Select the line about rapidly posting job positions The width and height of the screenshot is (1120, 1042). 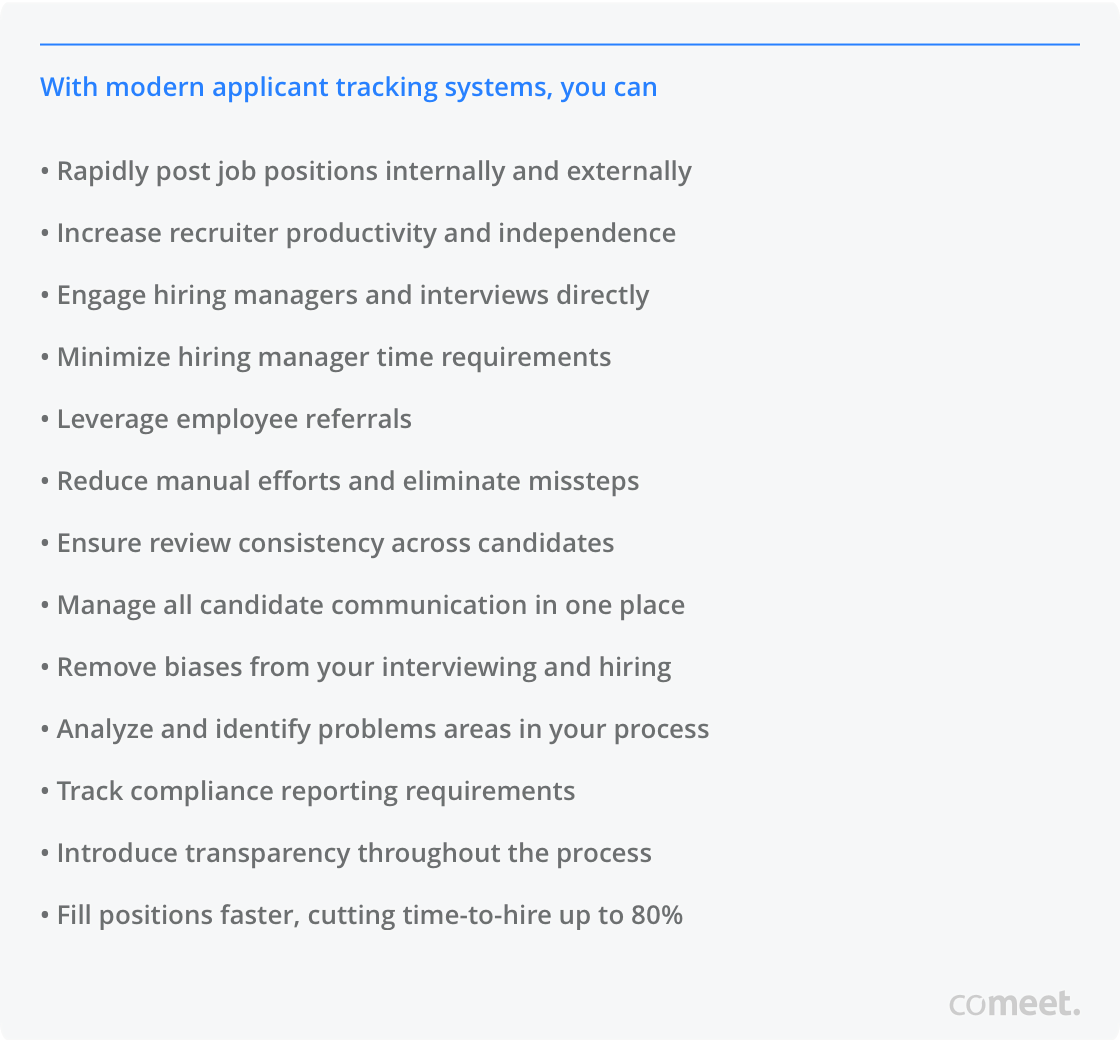pos(374,171)
